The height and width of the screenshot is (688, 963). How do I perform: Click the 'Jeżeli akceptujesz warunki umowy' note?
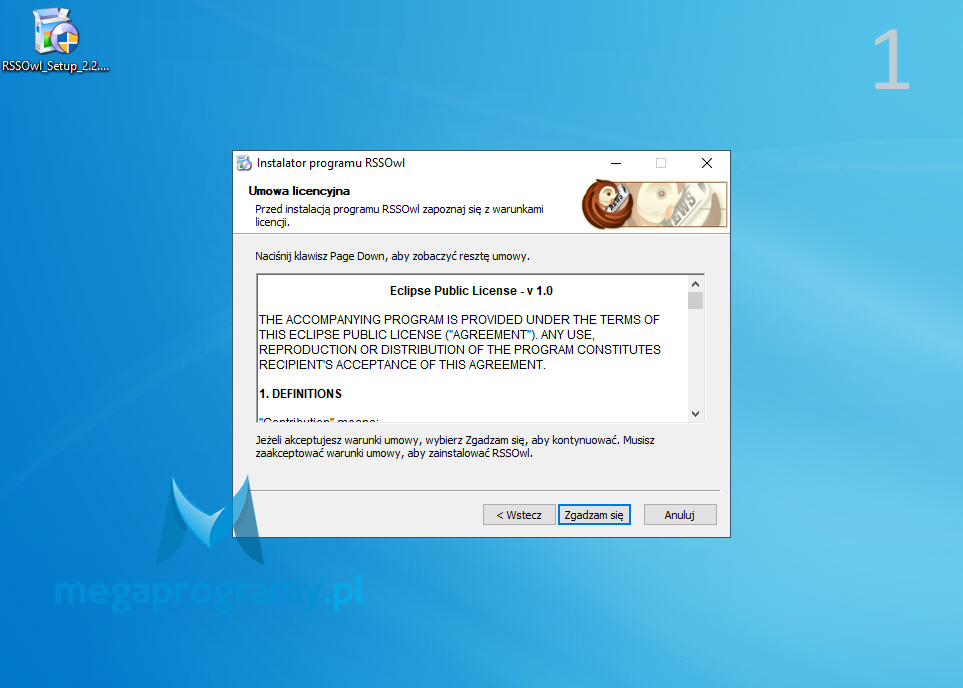tap(455, 447)
